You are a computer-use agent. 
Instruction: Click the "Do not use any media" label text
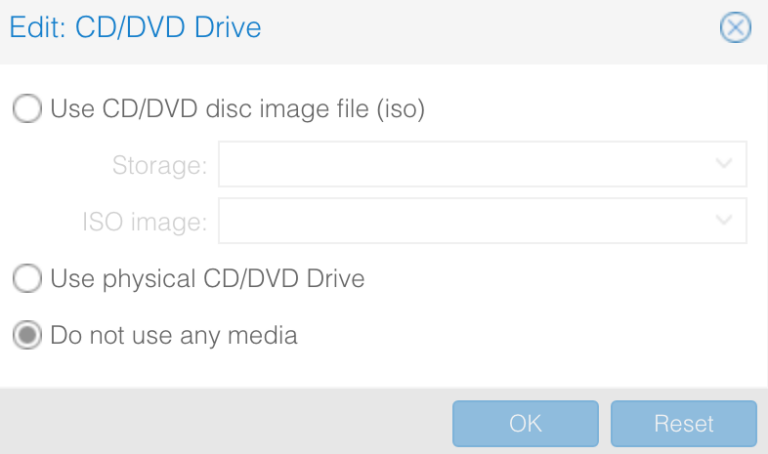tap(174, 336)
